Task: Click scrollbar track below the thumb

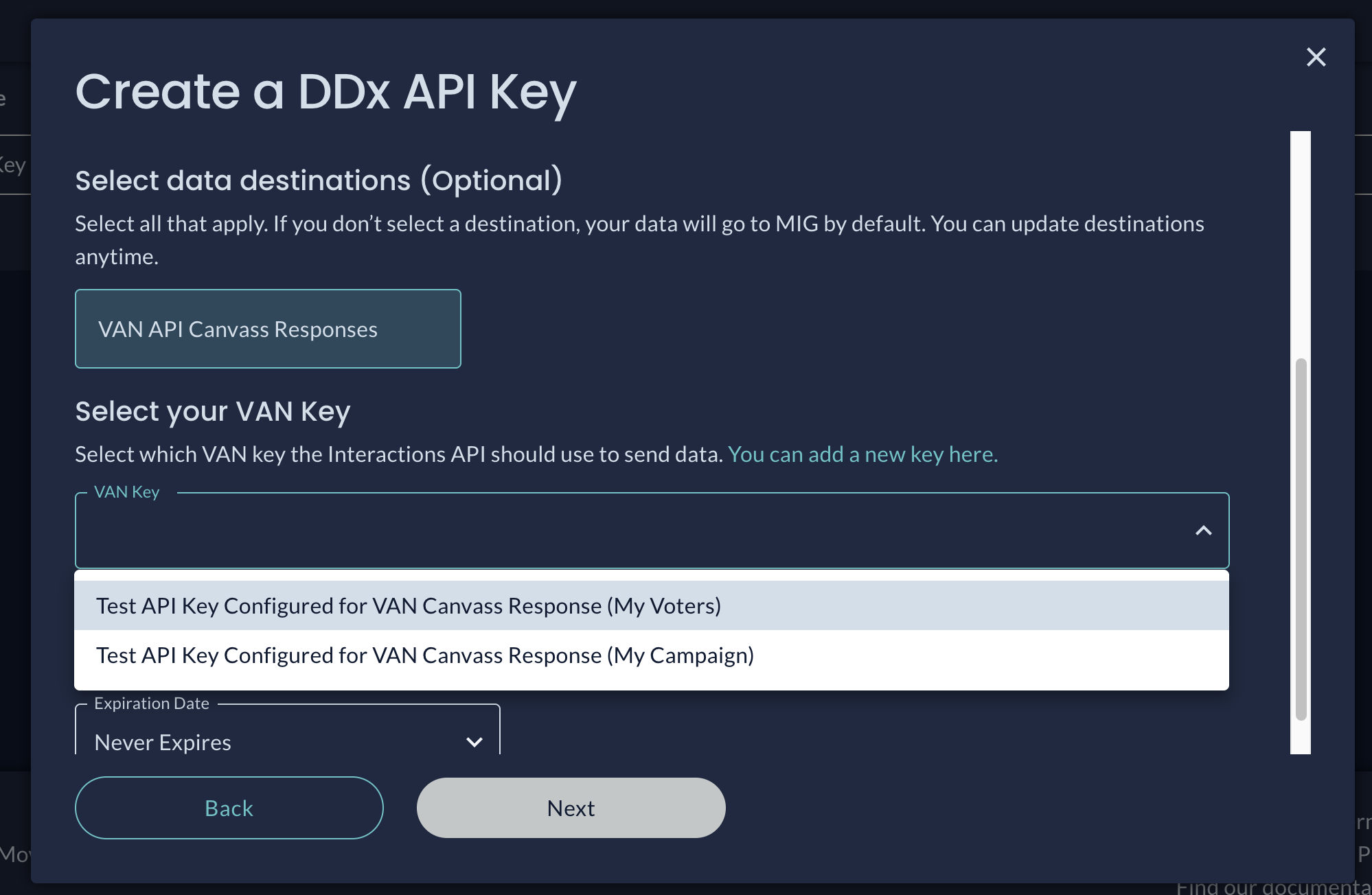Action: point(1301,738)
